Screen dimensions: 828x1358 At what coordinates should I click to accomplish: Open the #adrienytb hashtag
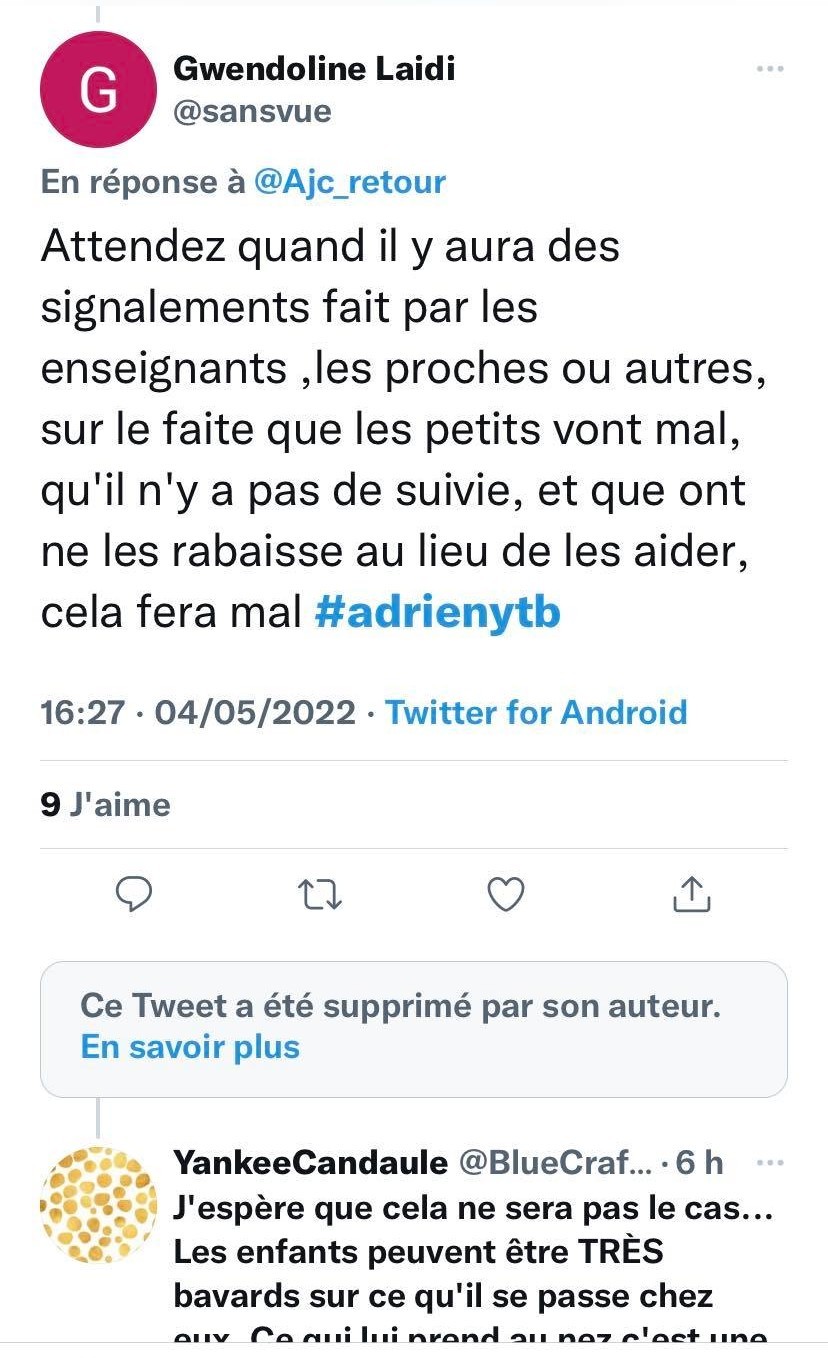437,613
